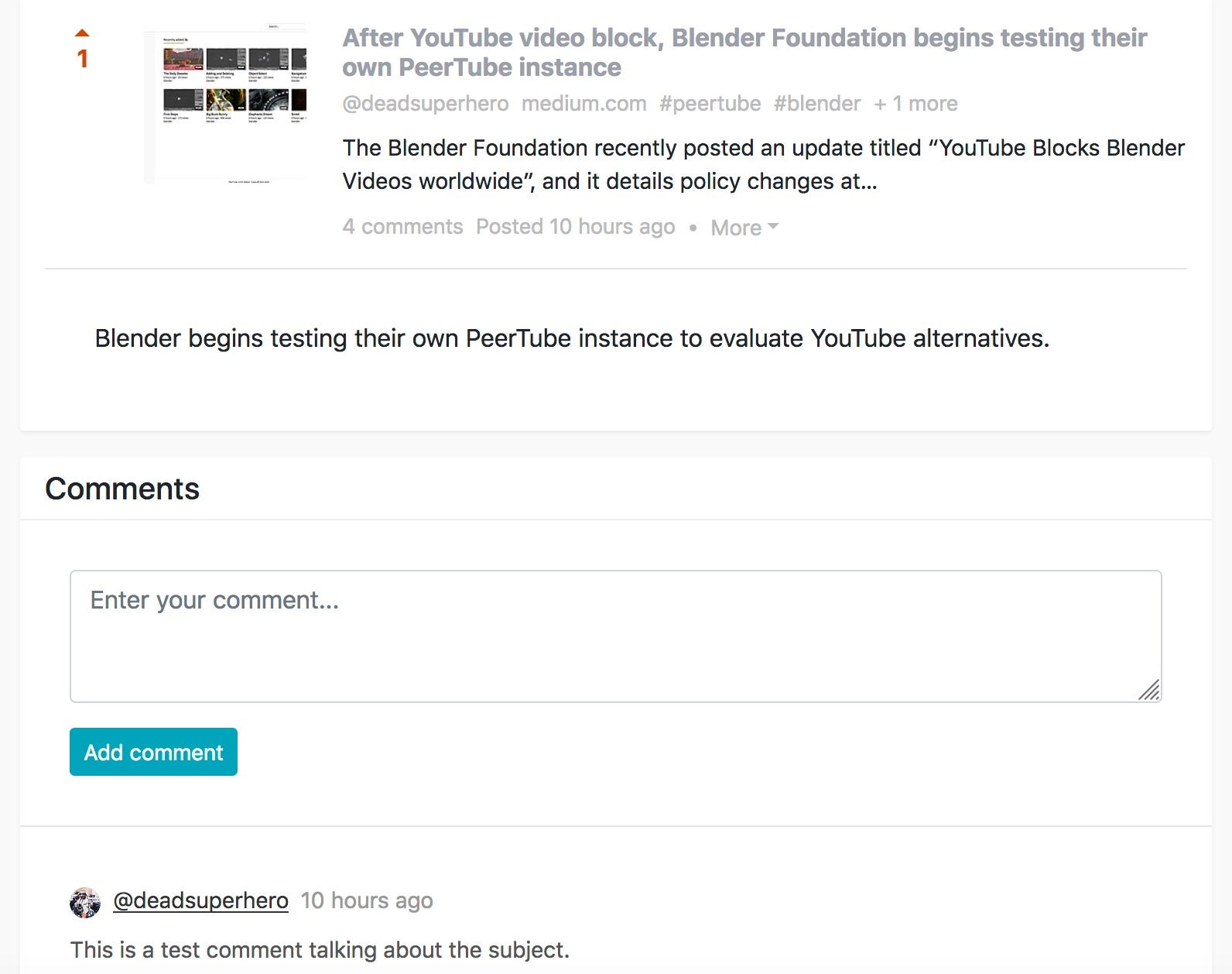Viewport: 1232px width, 974px height.
Task: Open the commenter's avatar picture
Action: [x=85, y=902]
